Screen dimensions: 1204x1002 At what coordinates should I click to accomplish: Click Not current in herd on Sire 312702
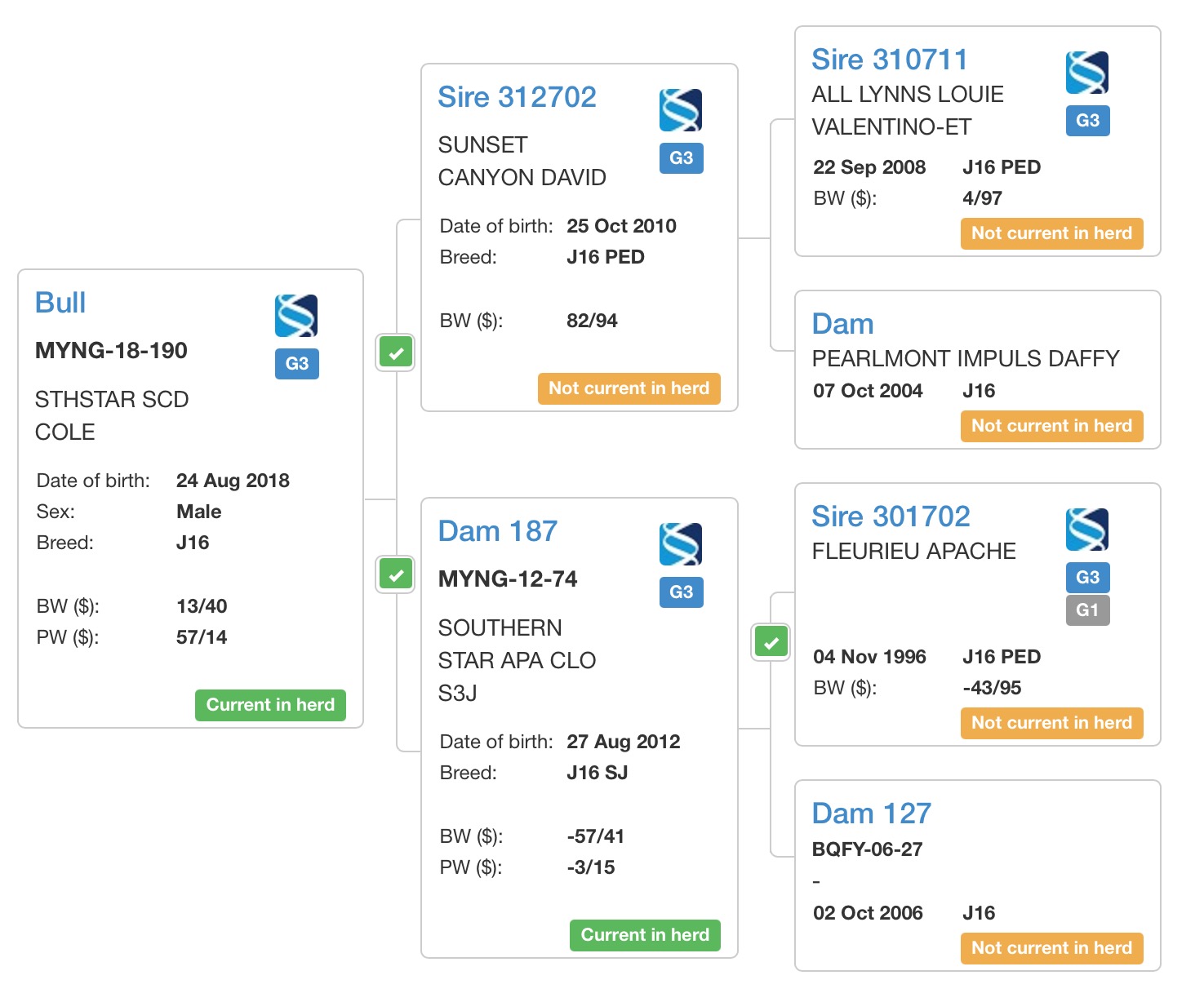click(x=629, y=388)
